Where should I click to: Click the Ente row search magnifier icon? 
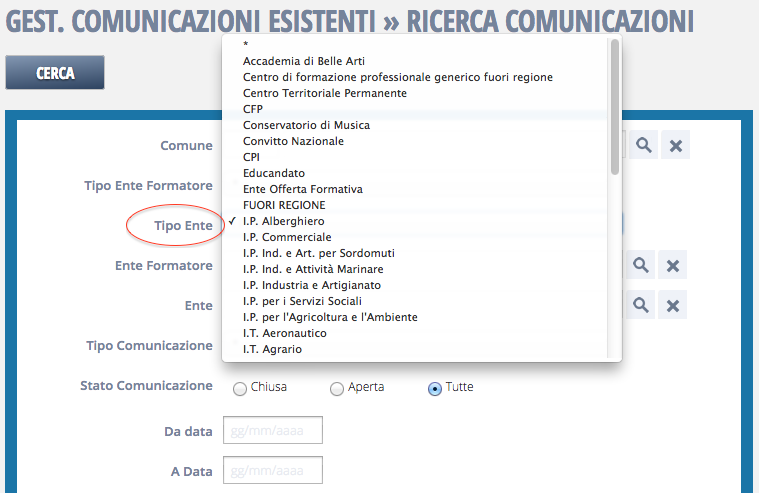point(641,305)
